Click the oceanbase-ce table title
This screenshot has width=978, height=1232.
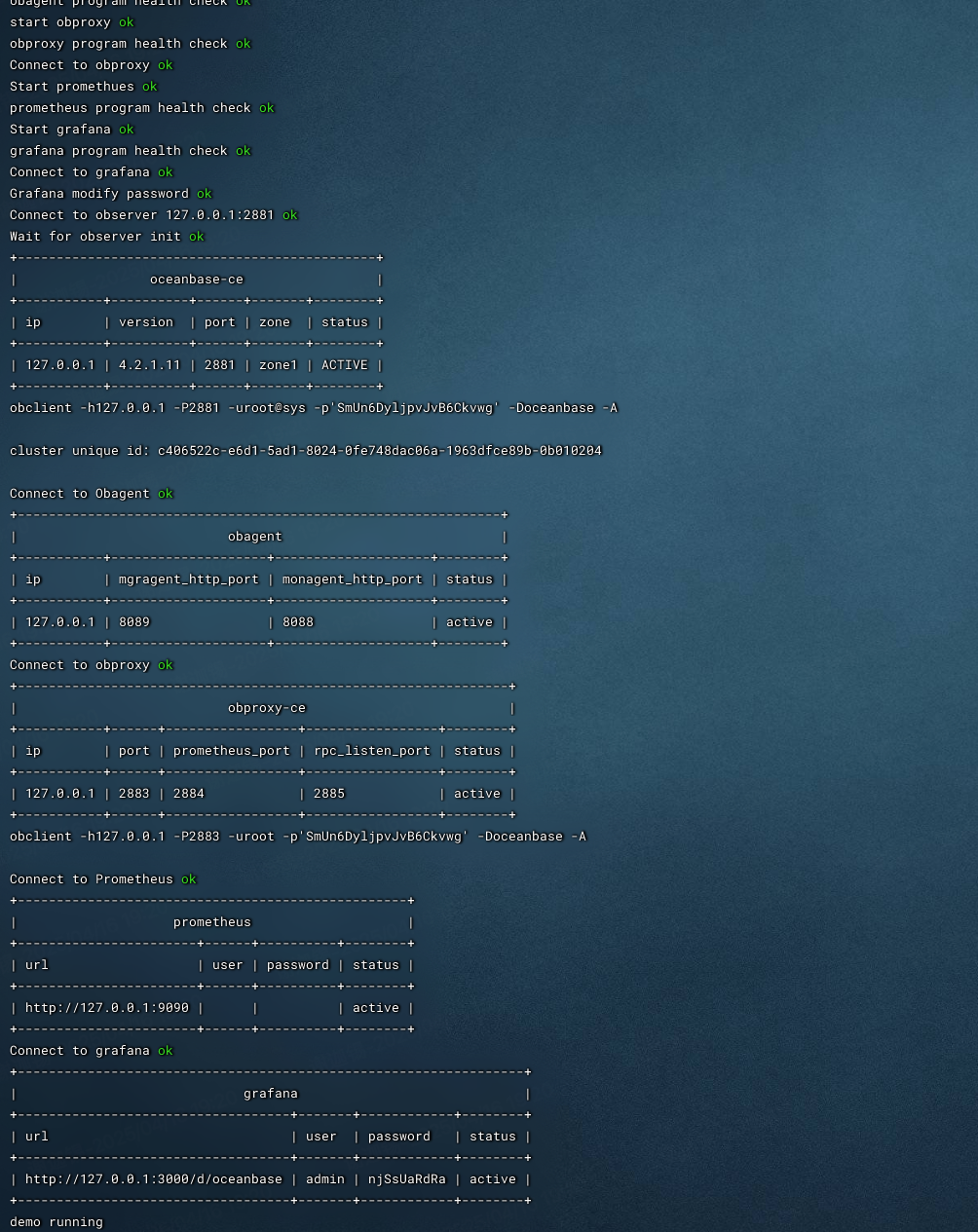(x=197, y=280)
